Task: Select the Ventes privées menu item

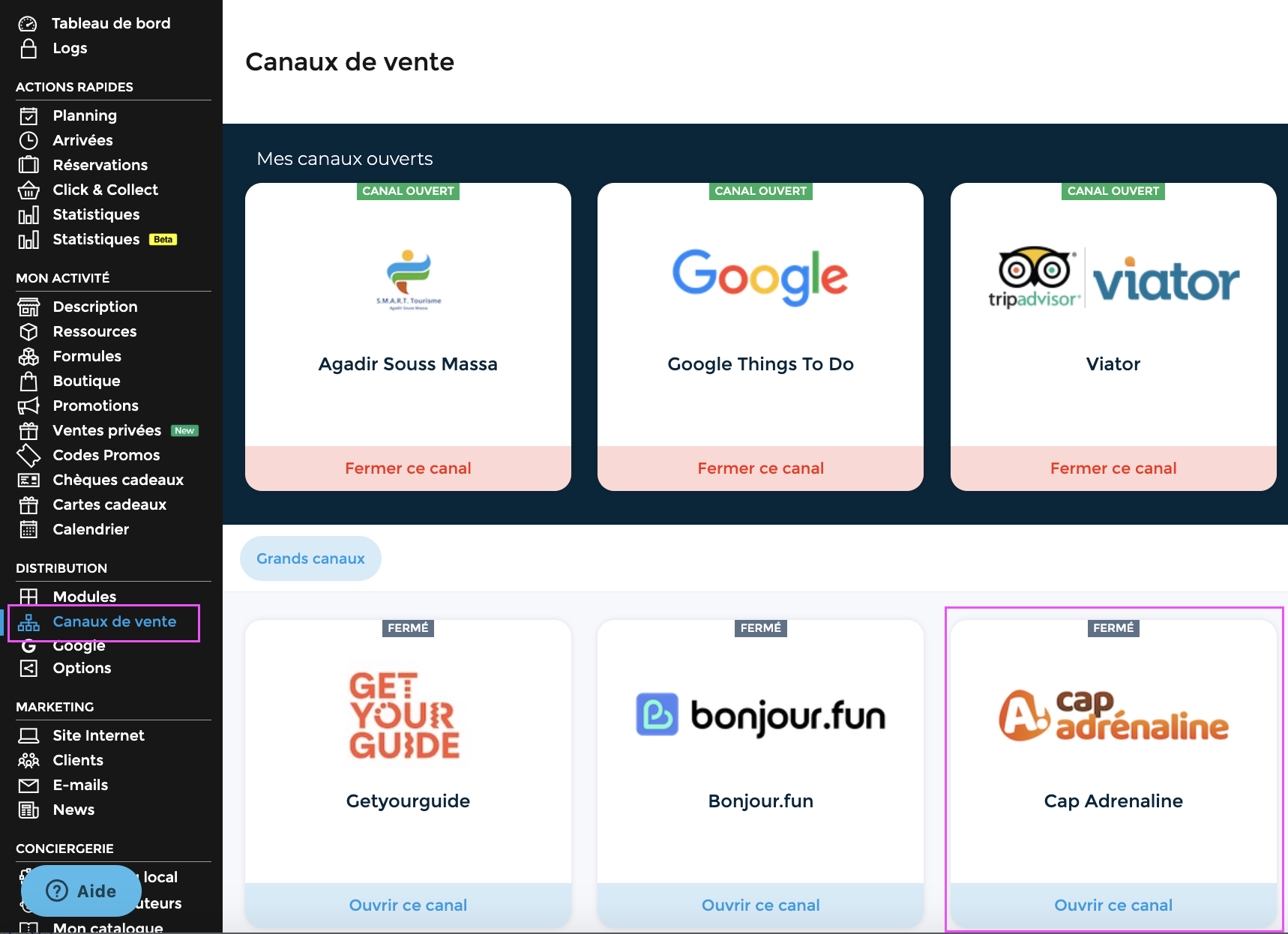Action: (x=106, y=430)
